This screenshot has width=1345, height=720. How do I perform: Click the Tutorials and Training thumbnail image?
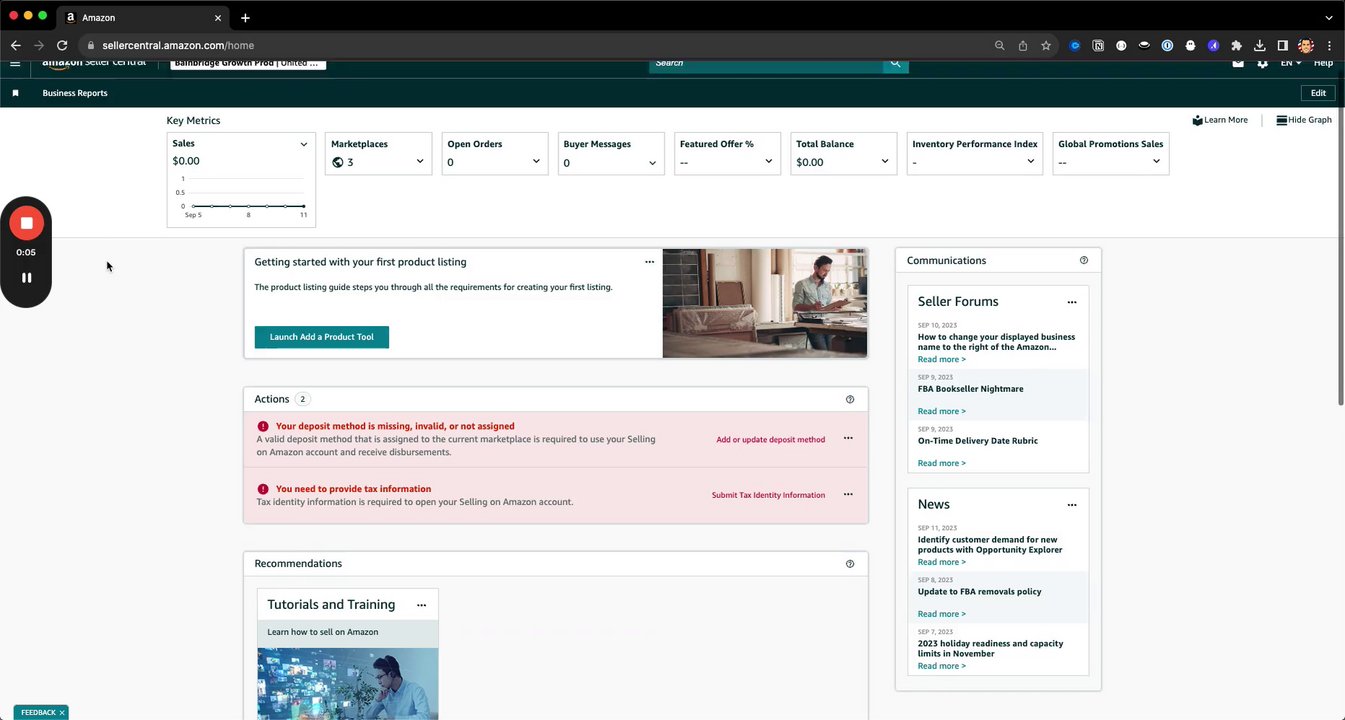click(x=348, y=684)
